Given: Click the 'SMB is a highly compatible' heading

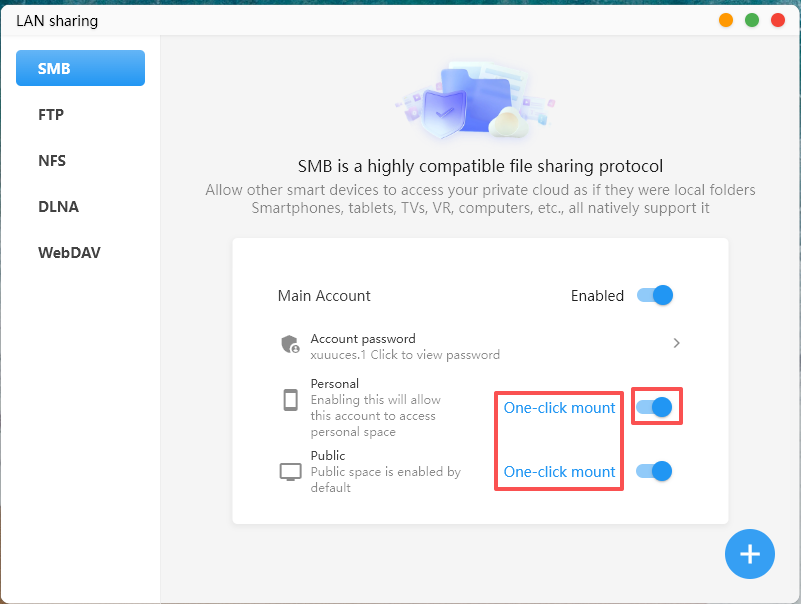Looking at the screenshot, I should pos(480,166).
